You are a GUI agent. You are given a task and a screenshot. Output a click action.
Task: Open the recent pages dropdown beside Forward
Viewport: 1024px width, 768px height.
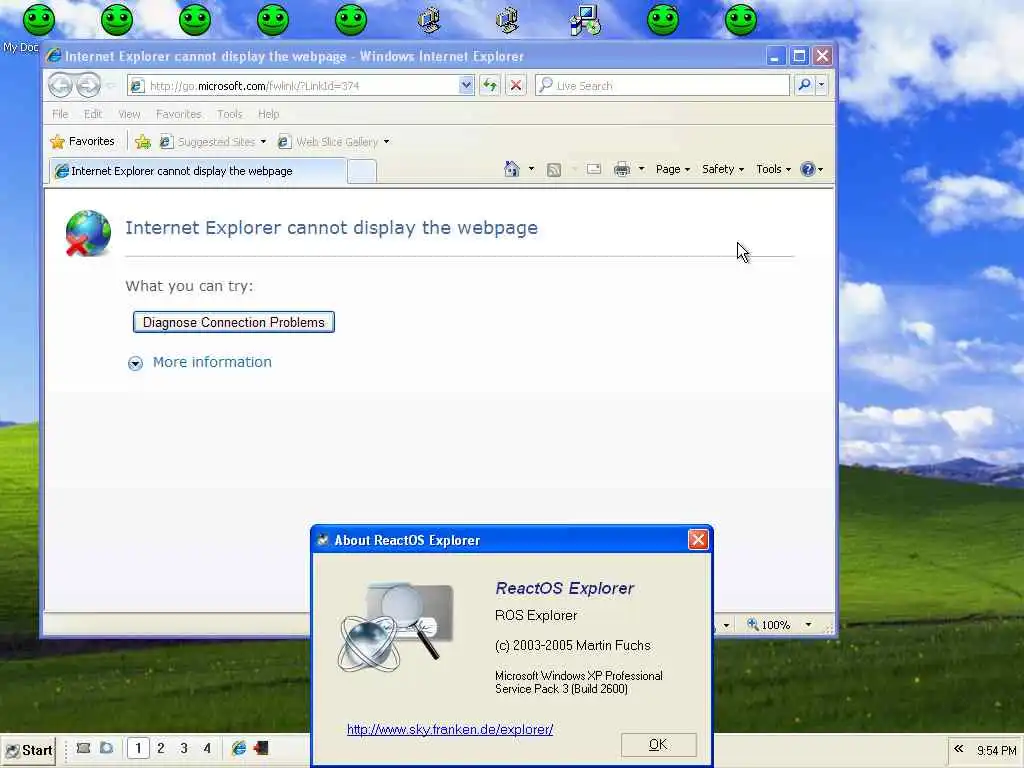(x=111, y=86)
